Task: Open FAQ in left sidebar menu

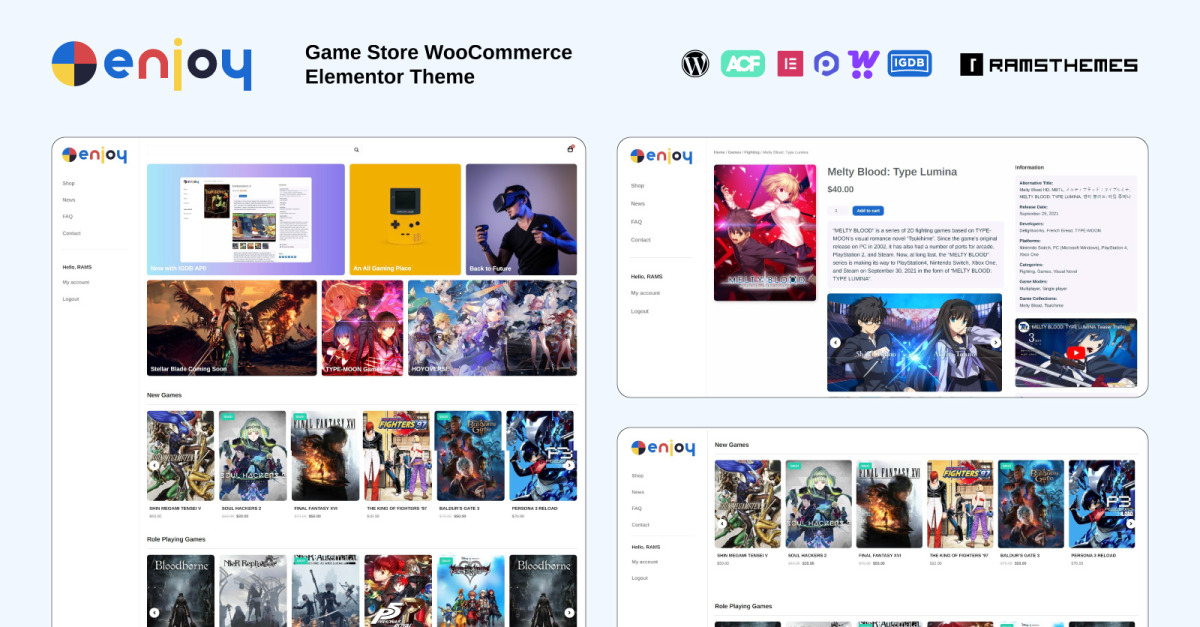Action: click(x=67, y=216)
